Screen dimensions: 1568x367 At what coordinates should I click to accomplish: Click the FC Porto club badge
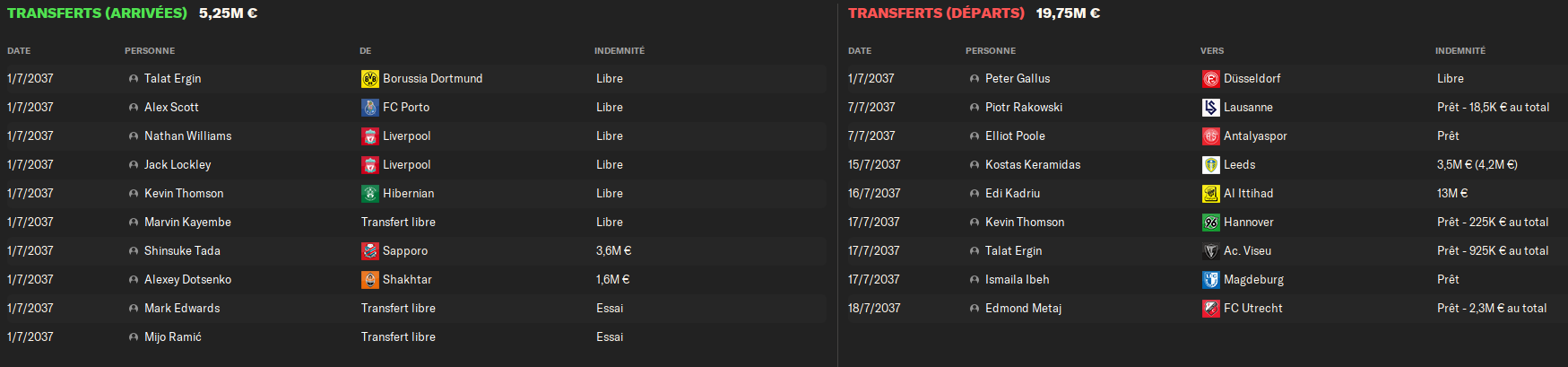369,108
